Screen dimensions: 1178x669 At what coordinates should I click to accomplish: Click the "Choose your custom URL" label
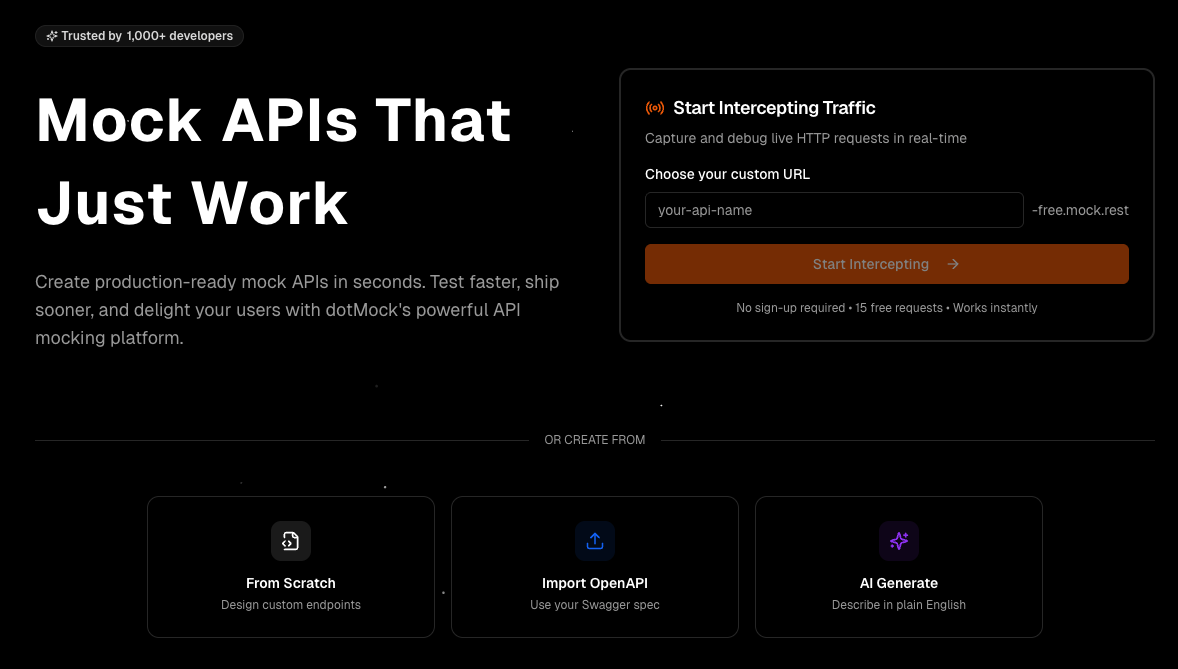click(727, 174)
